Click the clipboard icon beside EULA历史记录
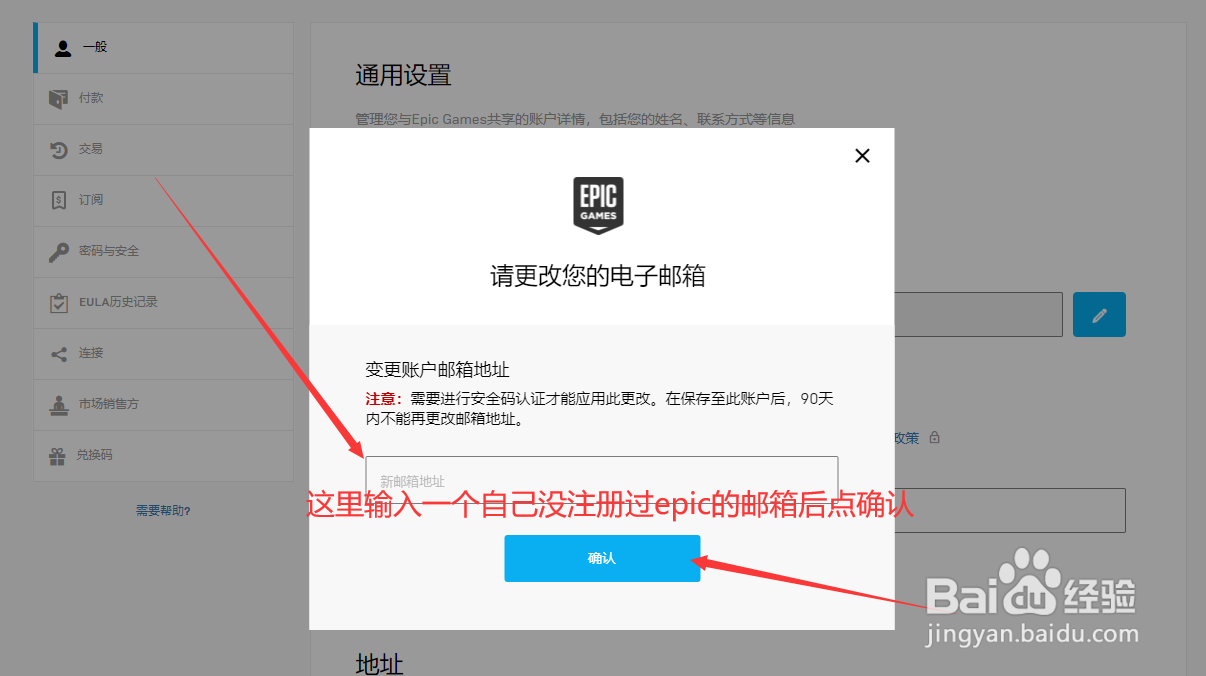Viewport: 1206px width, 676px height. pyautogui.click(x=58, y=302)
